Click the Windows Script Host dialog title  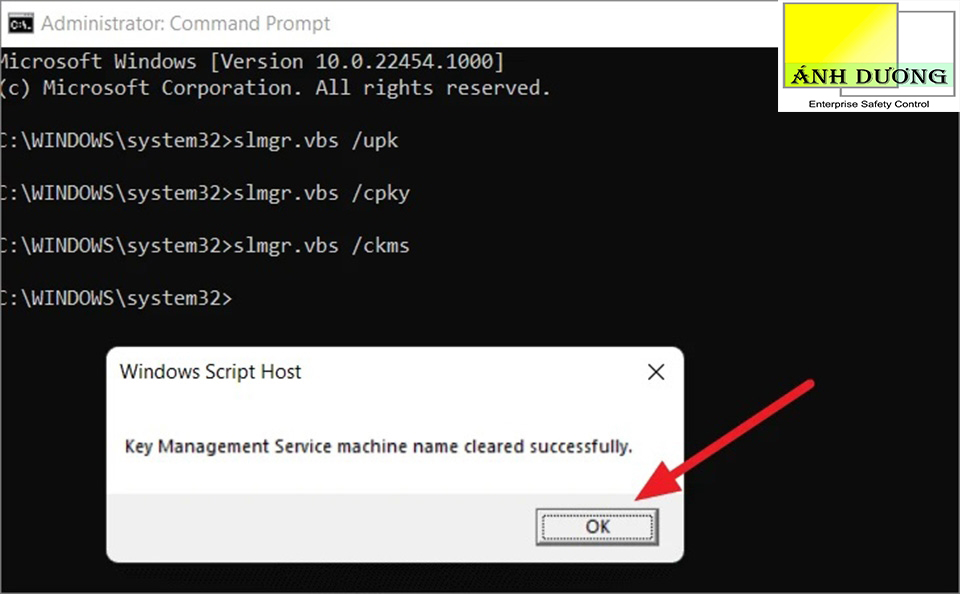click(210, 372)
